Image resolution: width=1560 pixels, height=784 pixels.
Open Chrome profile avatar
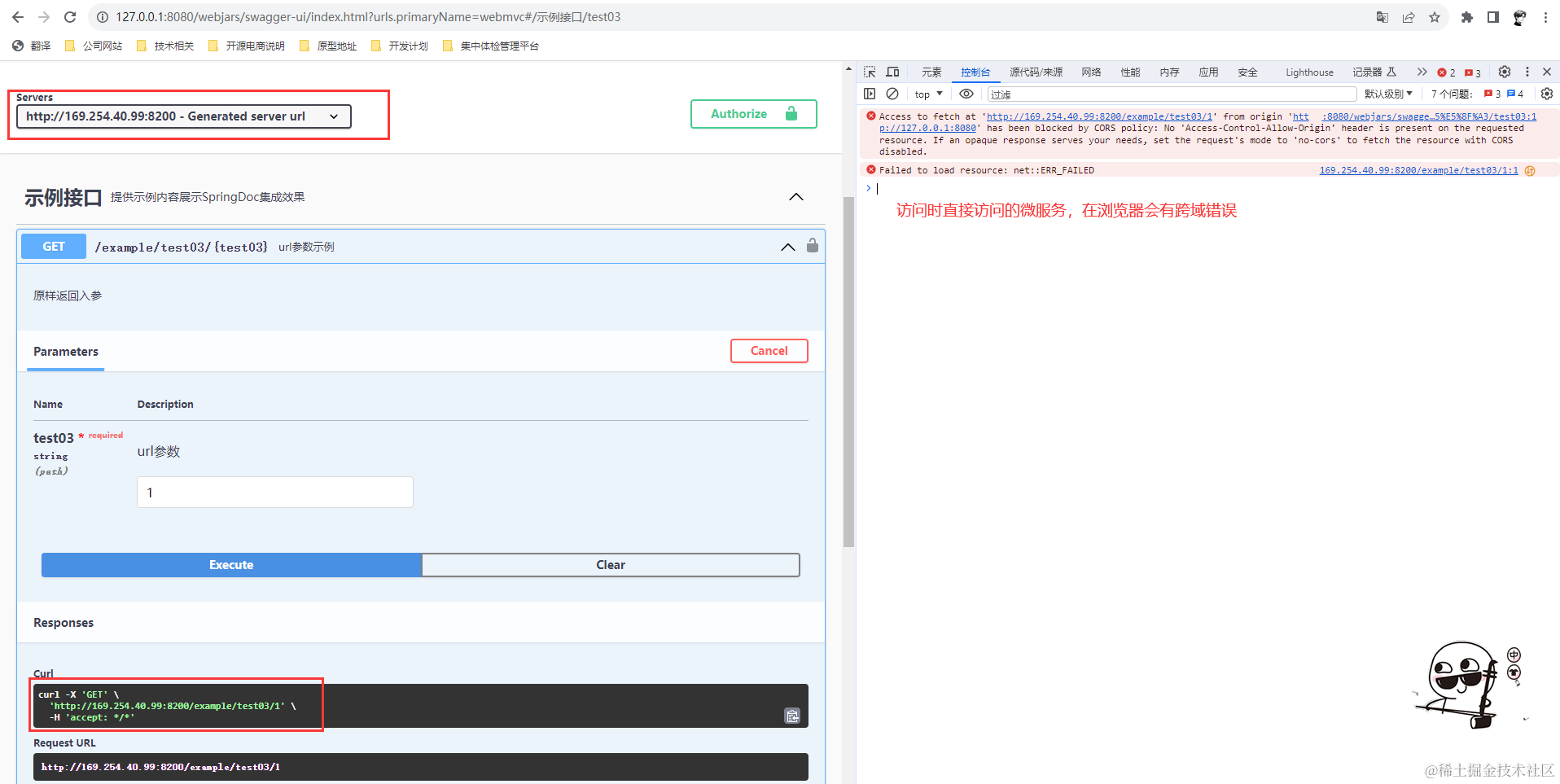coord(1519,17)
